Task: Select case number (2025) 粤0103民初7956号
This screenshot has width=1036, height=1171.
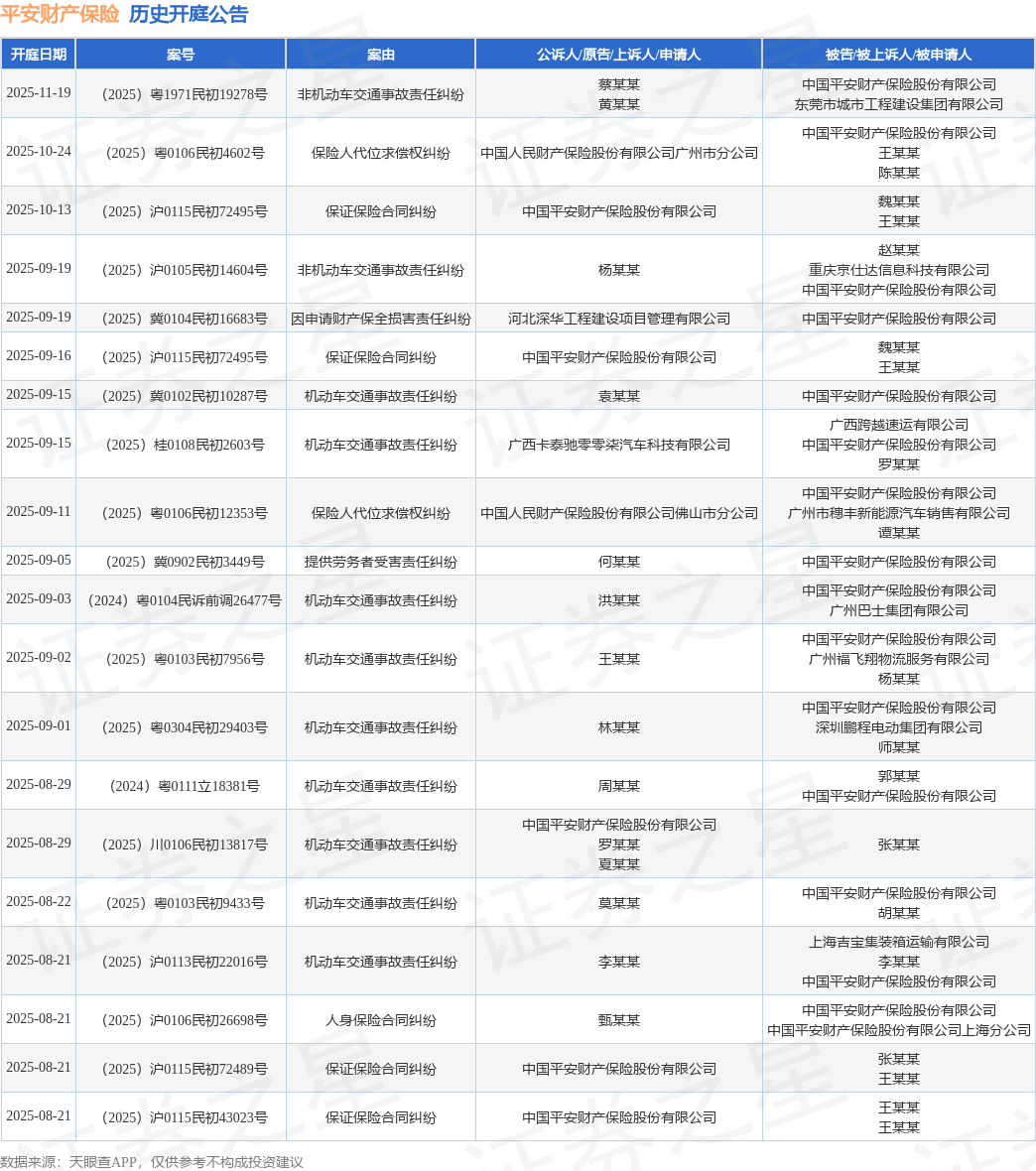Action: pyautogui.click(x=181, y=659)
